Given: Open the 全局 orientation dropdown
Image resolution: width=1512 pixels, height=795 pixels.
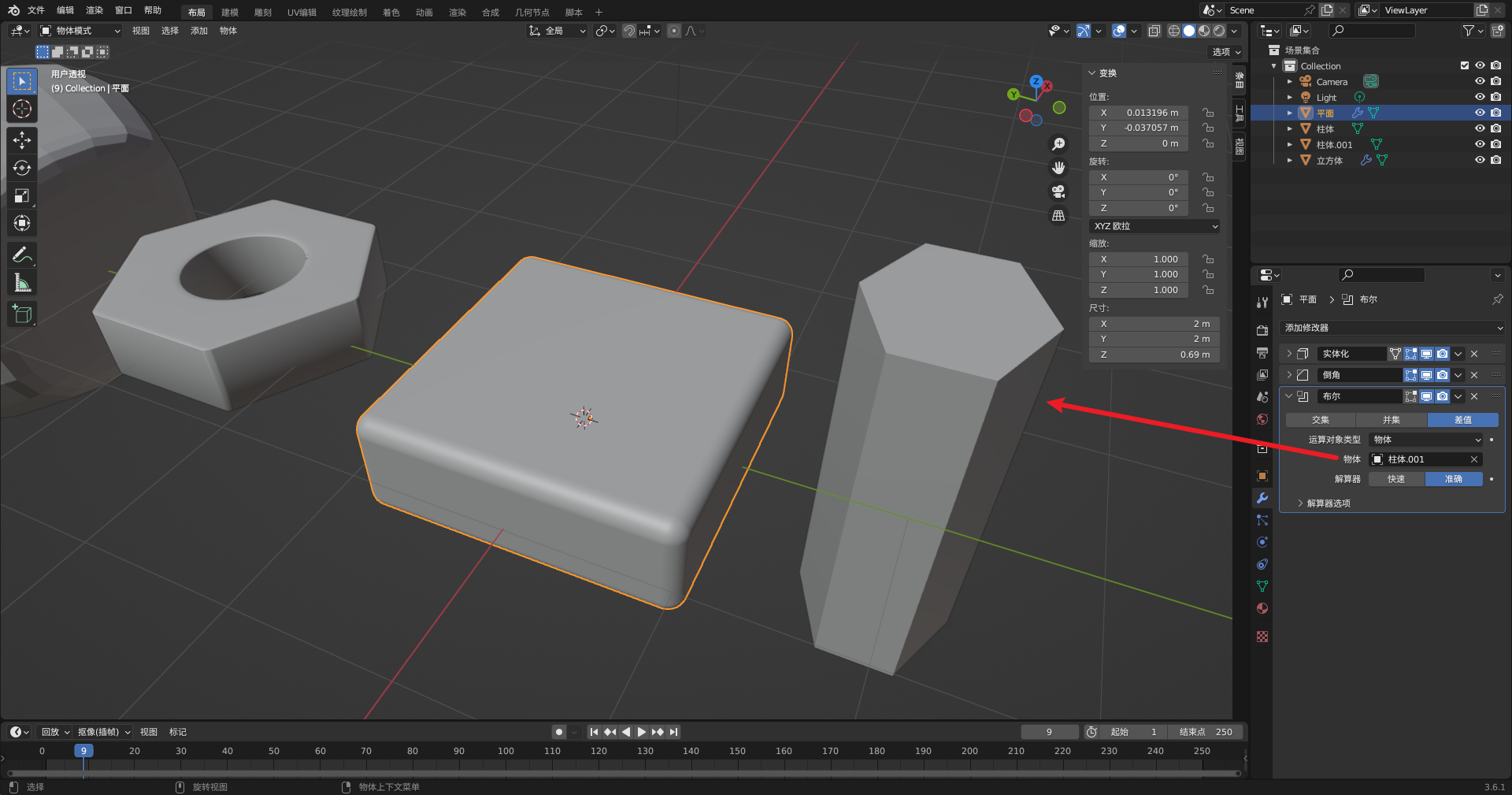Looking at the screenshot, I should [x=557, y=31].
